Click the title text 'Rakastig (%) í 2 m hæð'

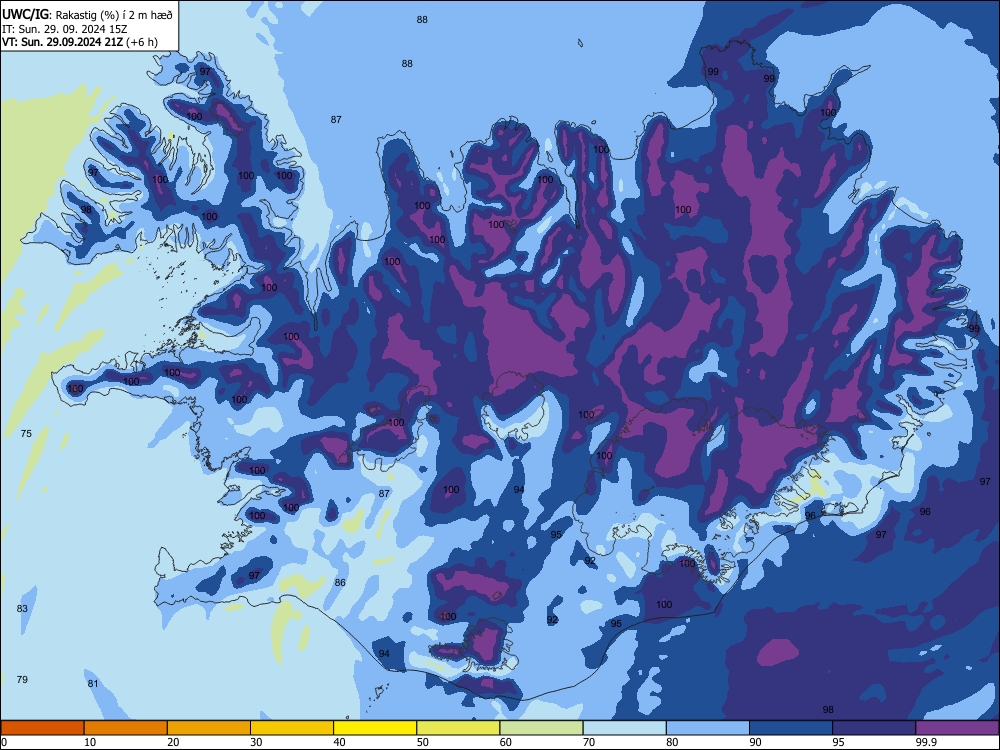coord(114,14)
